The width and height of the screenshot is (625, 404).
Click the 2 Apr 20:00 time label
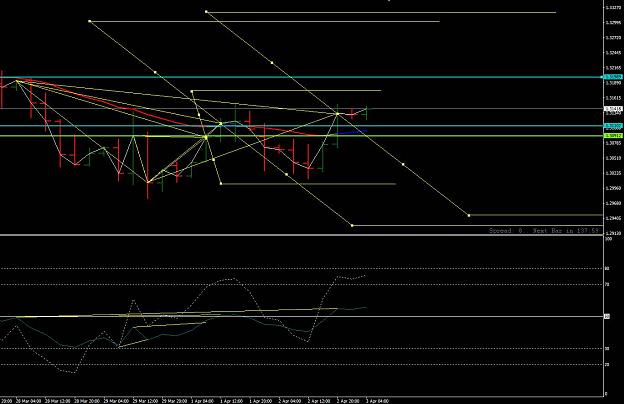[348, 401]
